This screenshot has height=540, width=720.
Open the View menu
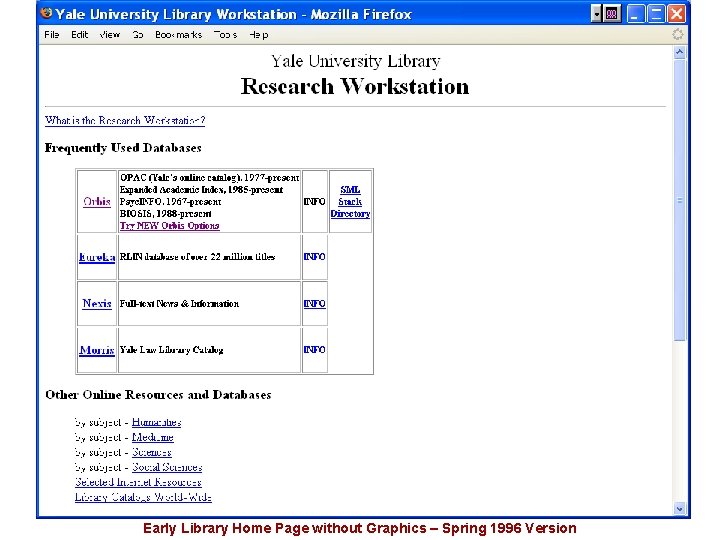click(x=110, y=34)
